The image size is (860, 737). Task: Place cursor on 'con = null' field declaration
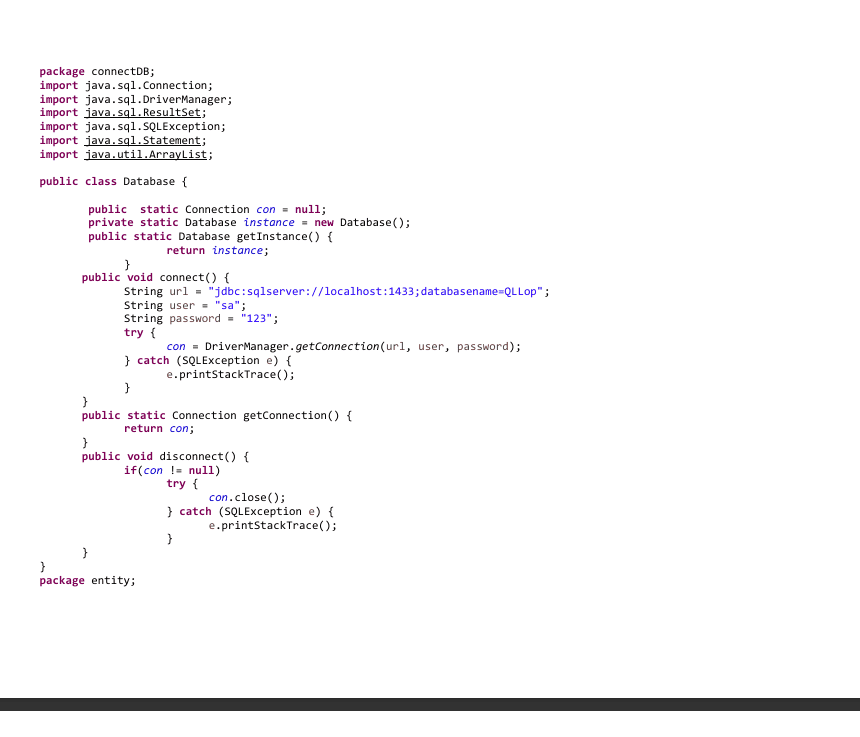point(290,209)
